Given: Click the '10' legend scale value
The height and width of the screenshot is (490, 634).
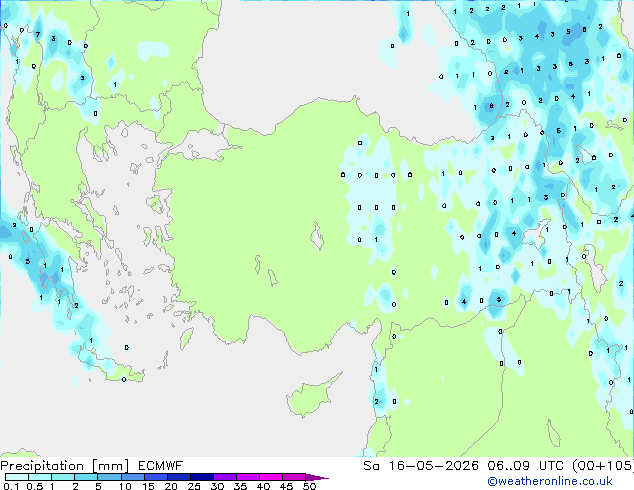Looking at the screenshot, I should point(125,486).
